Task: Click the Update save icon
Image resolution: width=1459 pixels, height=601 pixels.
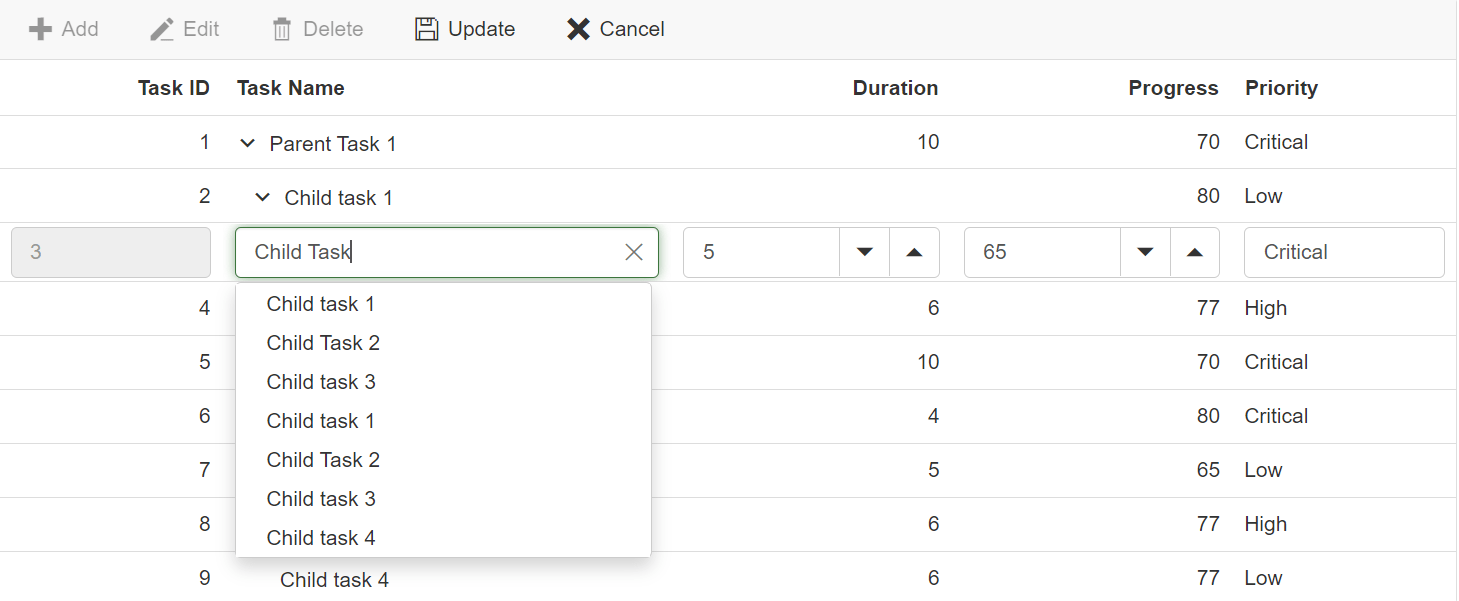Action: pyautogui.click(x=425, y=29)
